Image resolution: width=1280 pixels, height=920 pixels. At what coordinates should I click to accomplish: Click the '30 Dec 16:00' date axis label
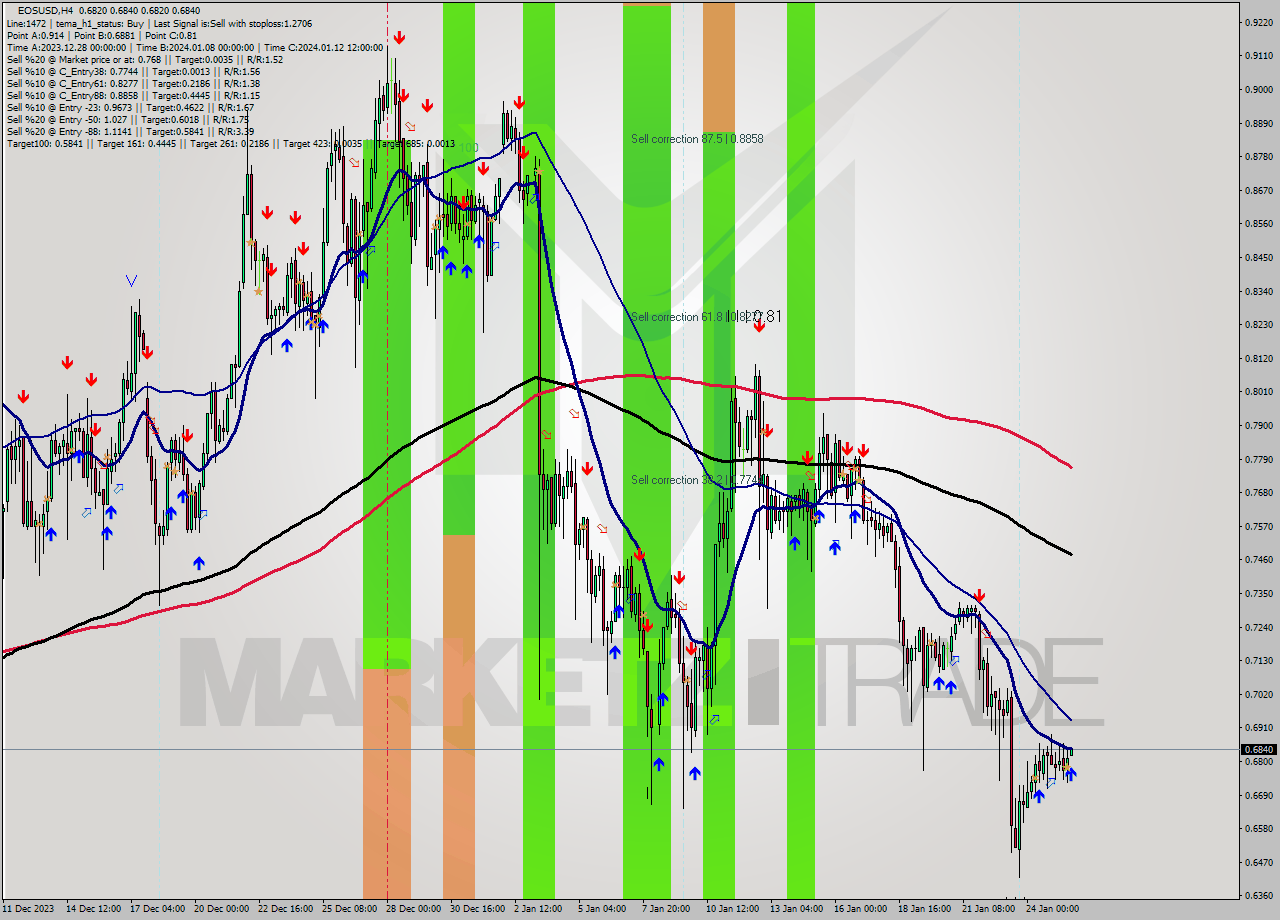tap(478, 909)
